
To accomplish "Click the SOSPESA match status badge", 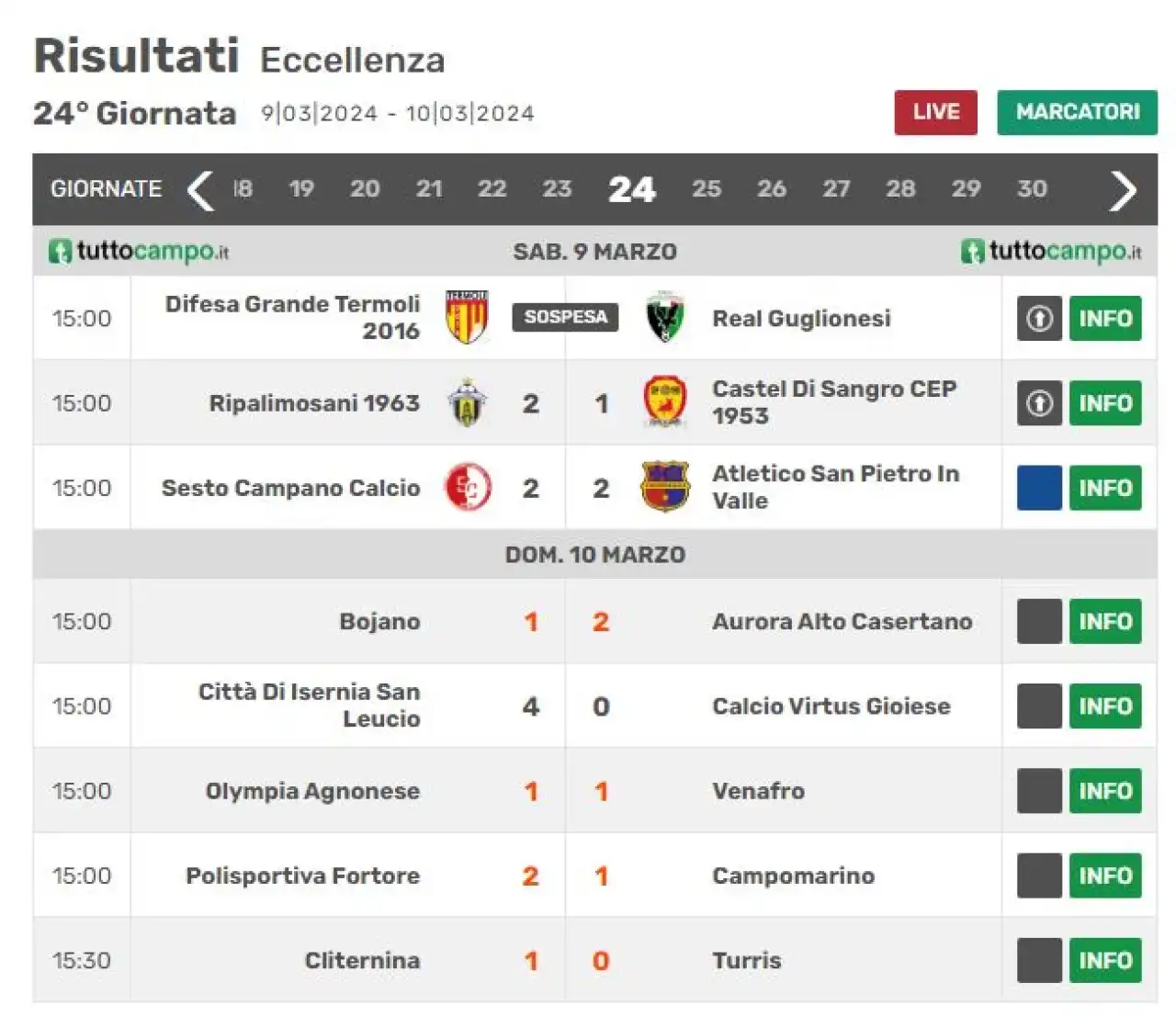I will [565, 317].
